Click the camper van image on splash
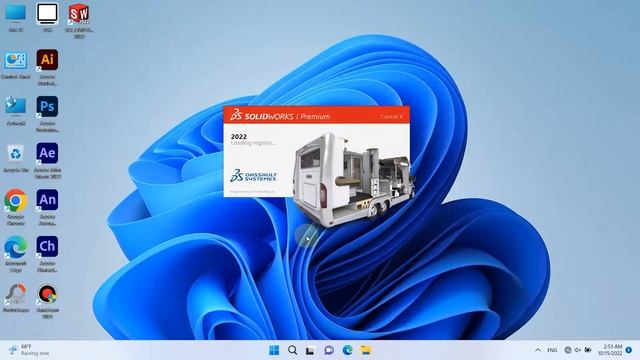 pos(353,179)
